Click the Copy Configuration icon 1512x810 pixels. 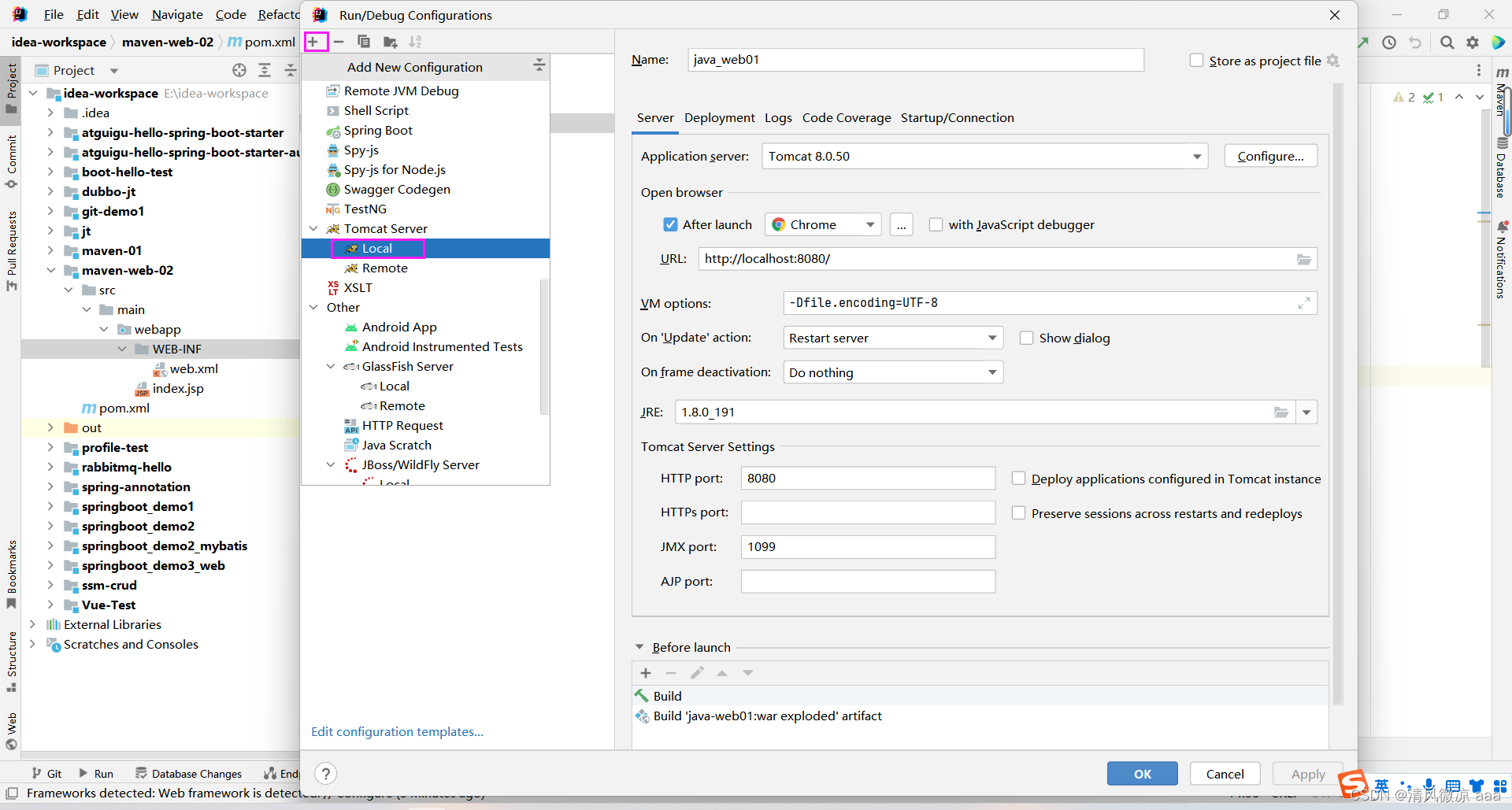tap(364, 42)
